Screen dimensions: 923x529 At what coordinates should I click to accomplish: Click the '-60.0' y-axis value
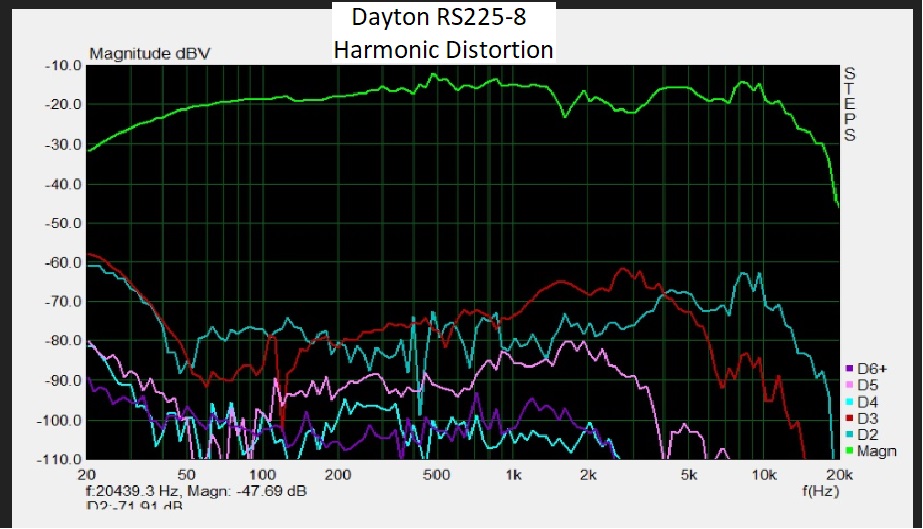tap(62, 263)
